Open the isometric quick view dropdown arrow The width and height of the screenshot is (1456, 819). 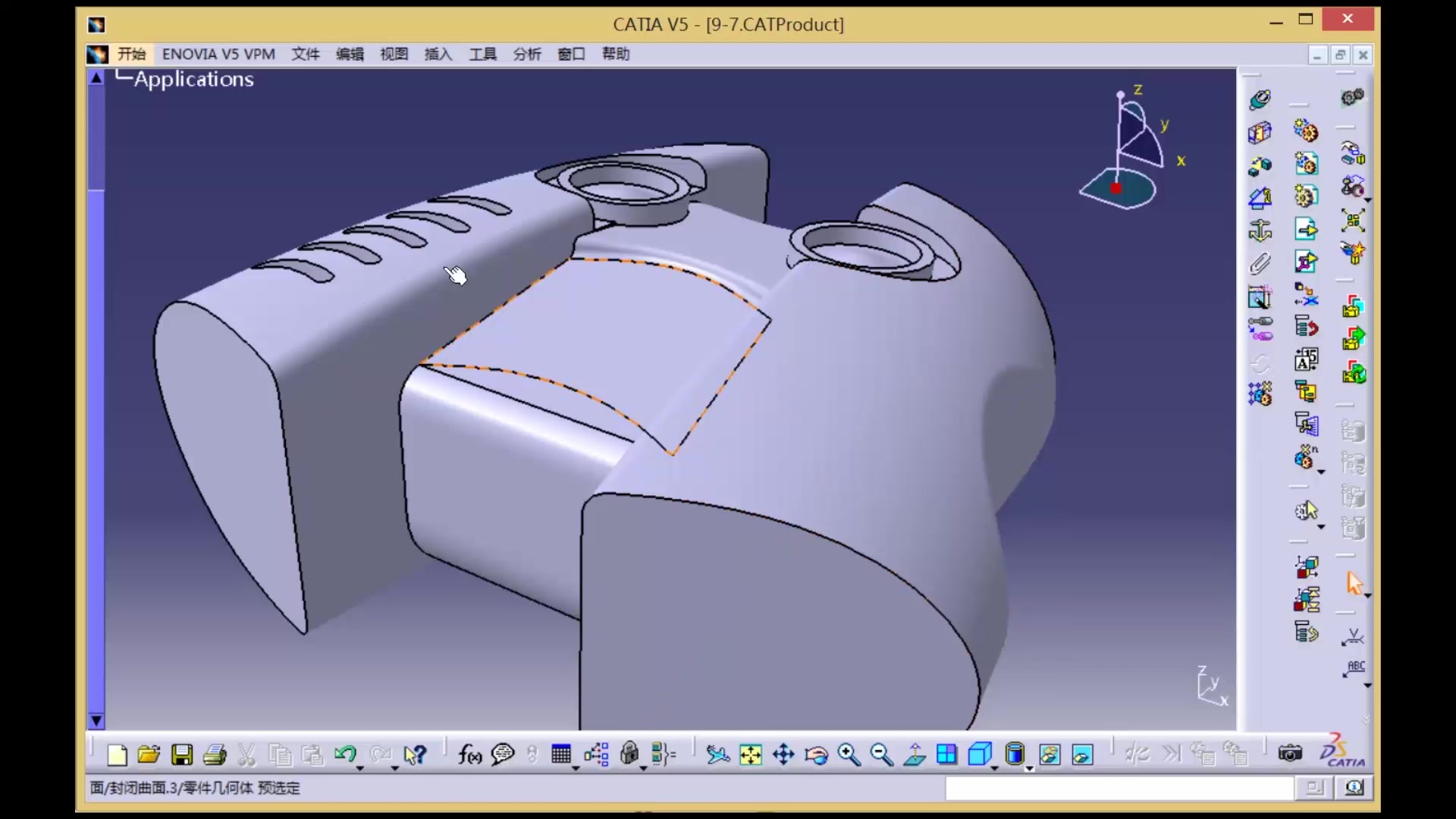(994, 768)
